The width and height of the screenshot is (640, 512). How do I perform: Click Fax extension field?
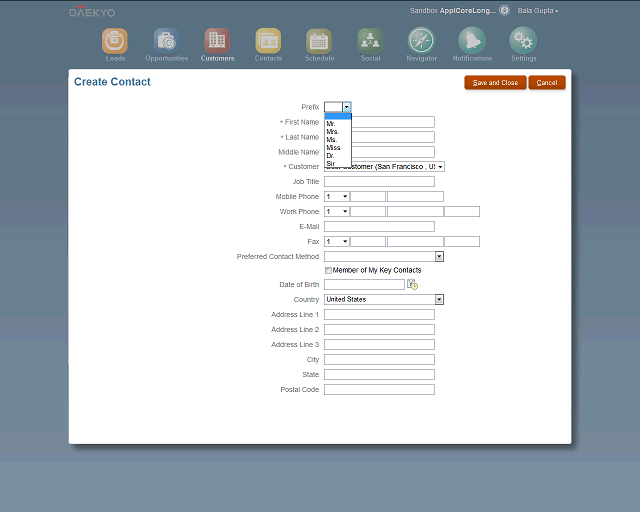[x=462, y=241]
